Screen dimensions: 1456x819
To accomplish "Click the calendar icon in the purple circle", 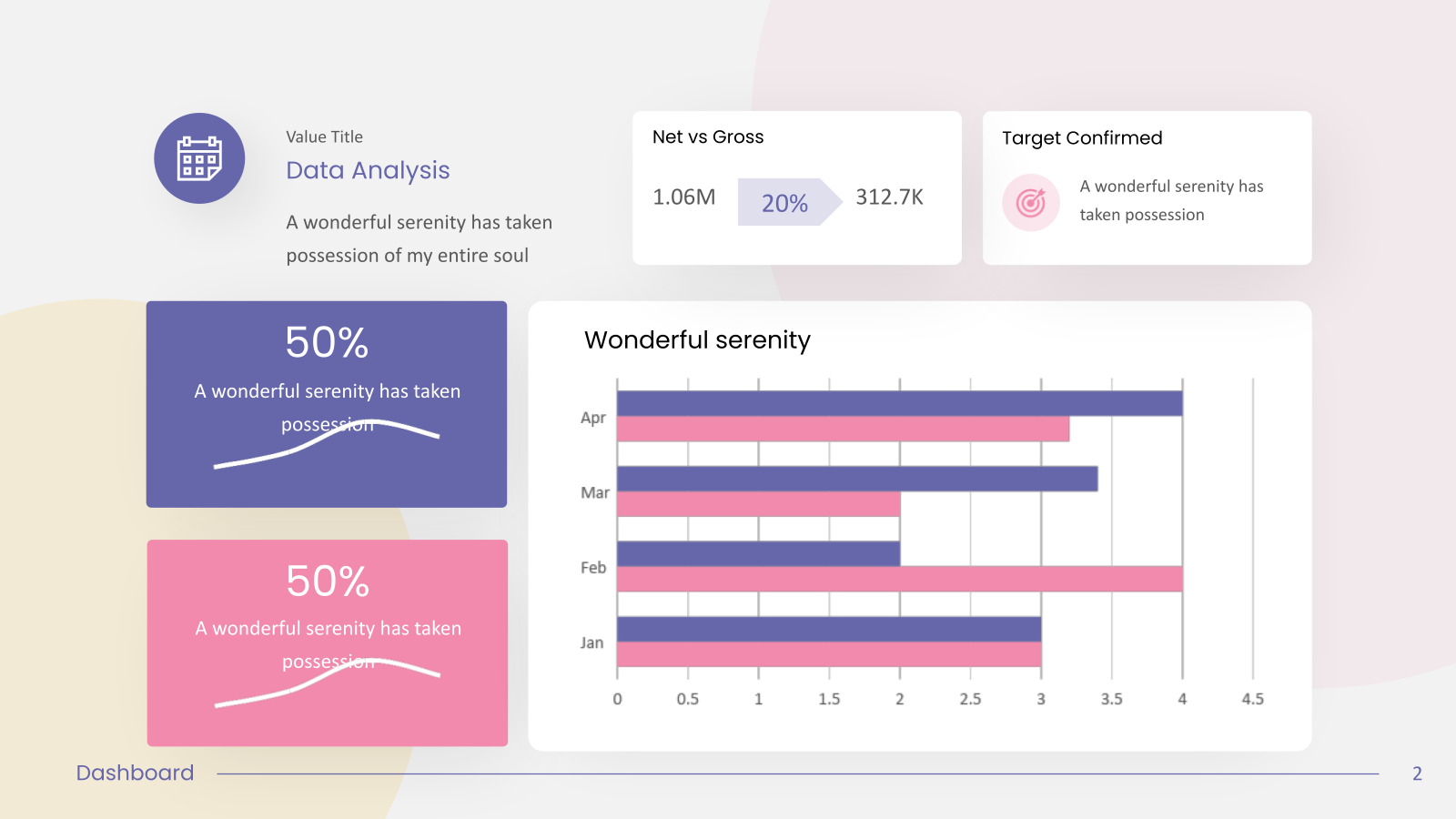I will pyautogui.click(x=199, y=158).
